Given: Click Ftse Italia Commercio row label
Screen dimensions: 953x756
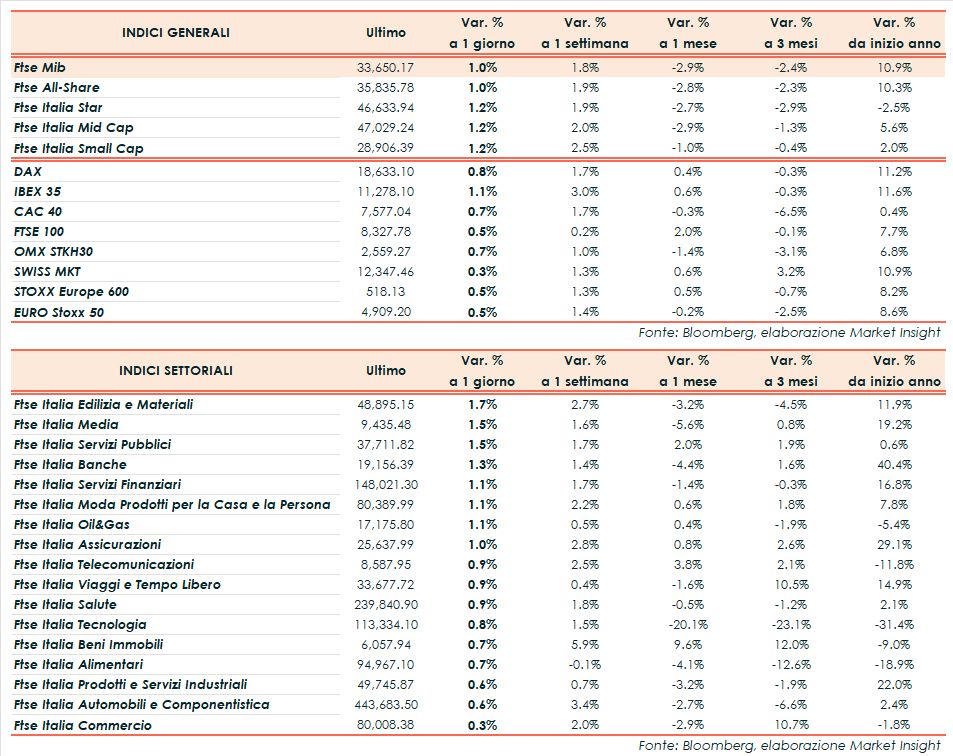Looking at the screenshot, I should pyautogui.click(x=83, y=725).
